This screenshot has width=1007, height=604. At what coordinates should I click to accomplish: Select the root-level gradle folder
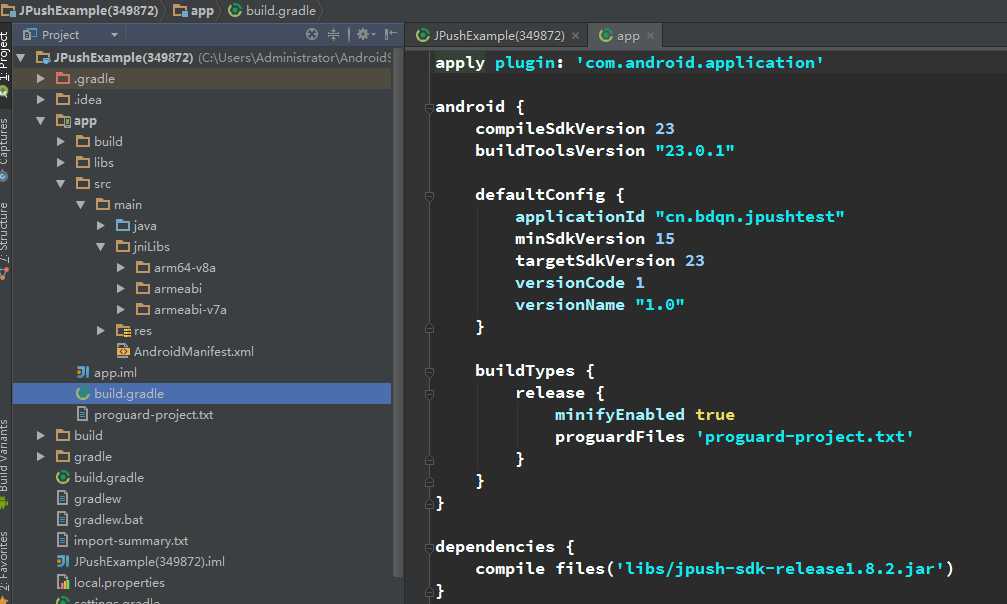92,456
